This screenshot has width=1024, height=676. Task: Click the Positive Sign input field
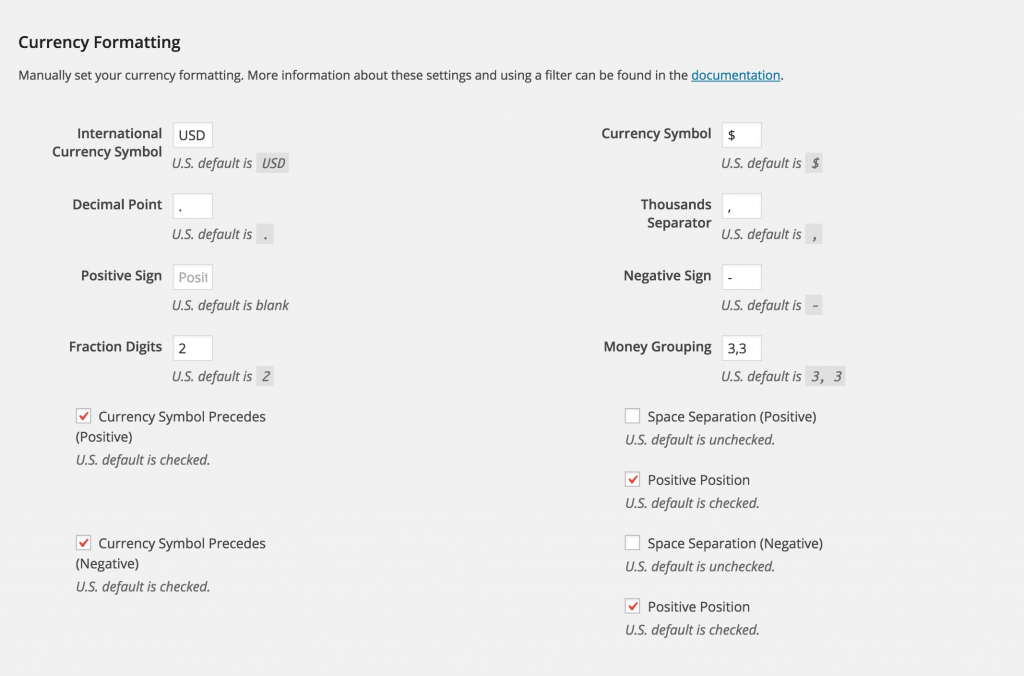point(192,277)
